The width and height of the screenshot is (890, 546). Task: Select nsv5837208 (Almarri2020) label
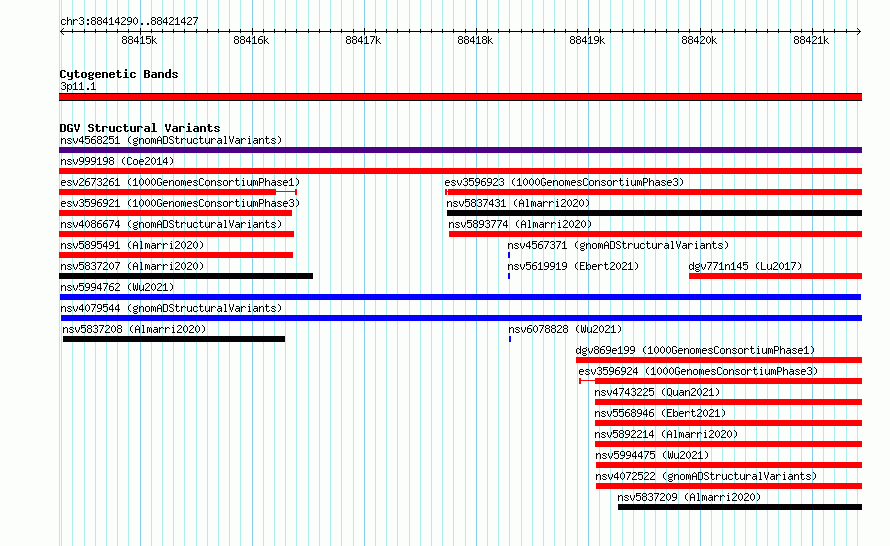(134, 329)
